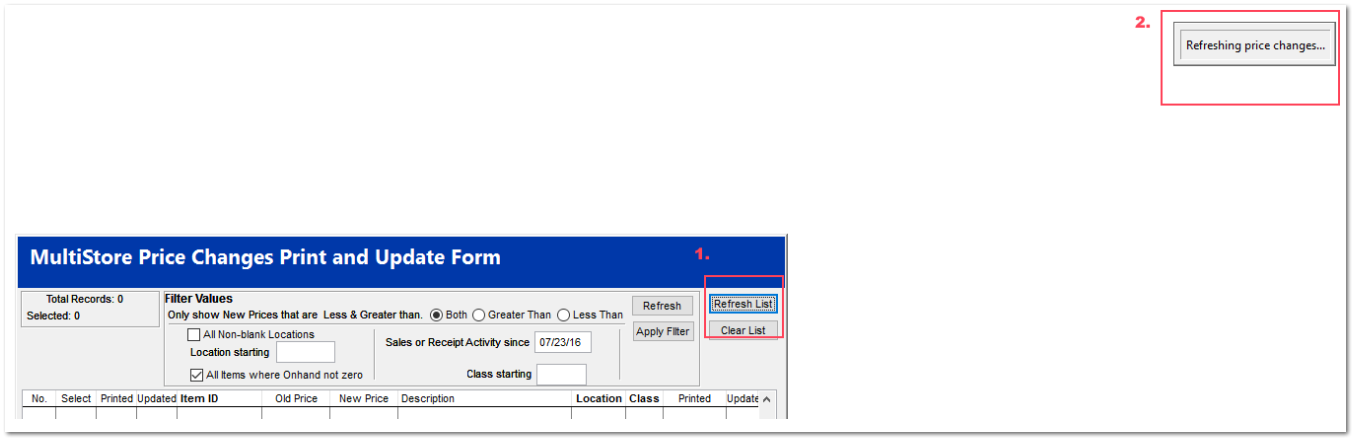Click the New Price column header
The width and height of the screenshot is (1355, 441).
click(x=363, y=398)
